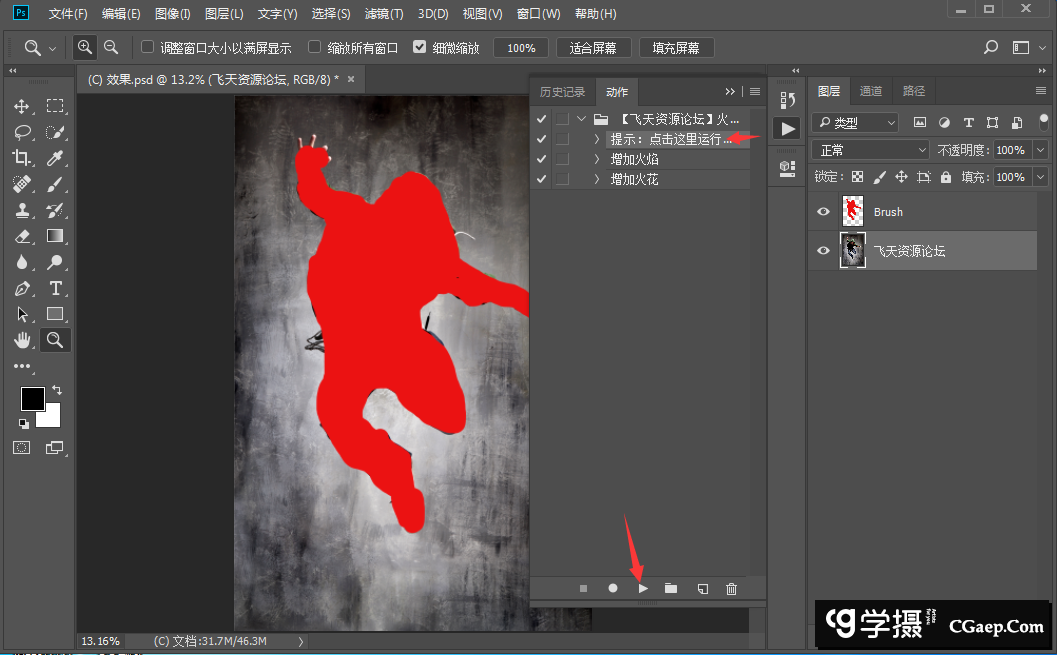Select the Lasso tool
The height and width of the screenshot is (655, 1057).
pos(22,132)
